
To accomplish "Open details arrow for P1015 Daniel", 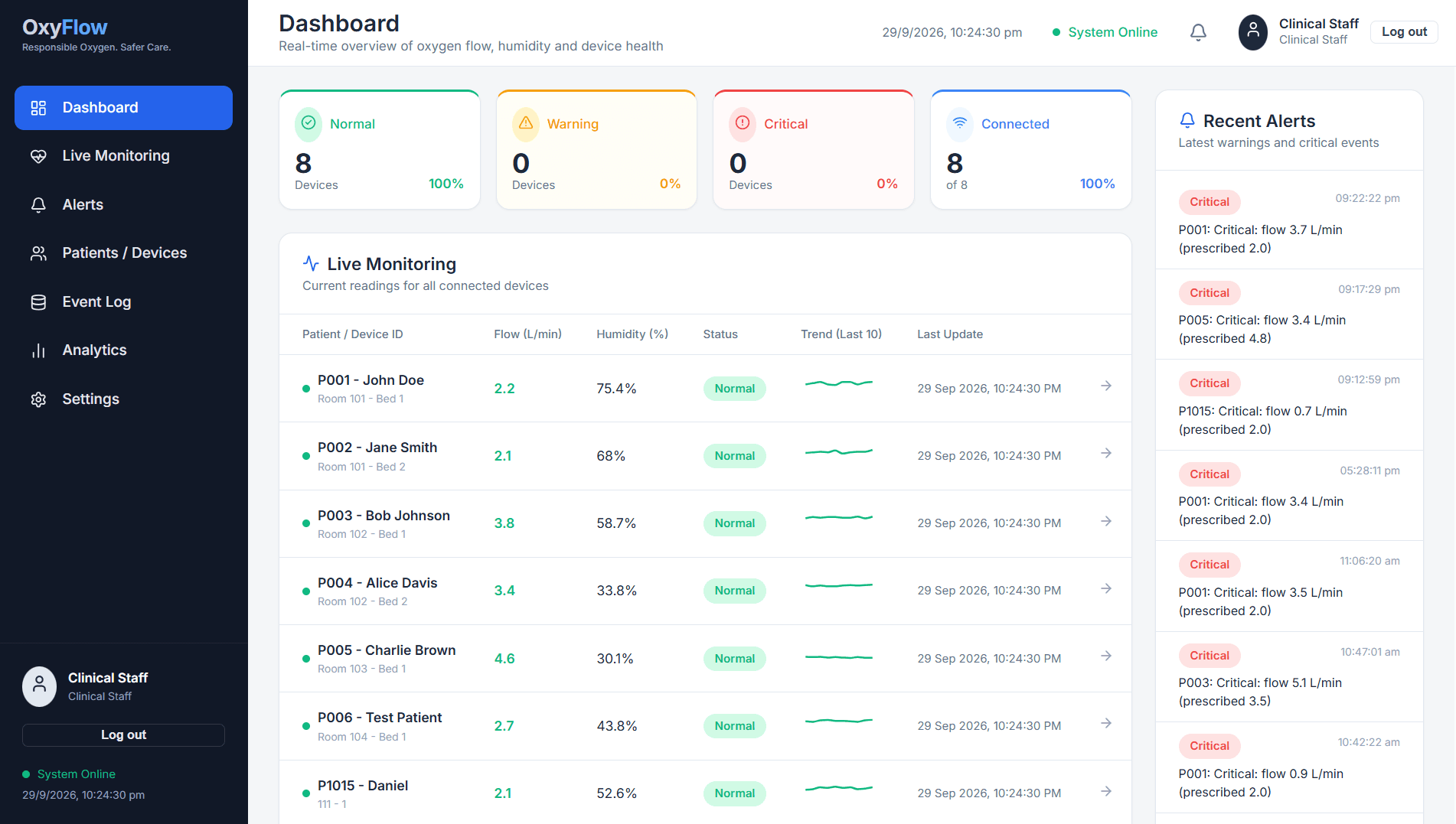I will point(1106,792).
